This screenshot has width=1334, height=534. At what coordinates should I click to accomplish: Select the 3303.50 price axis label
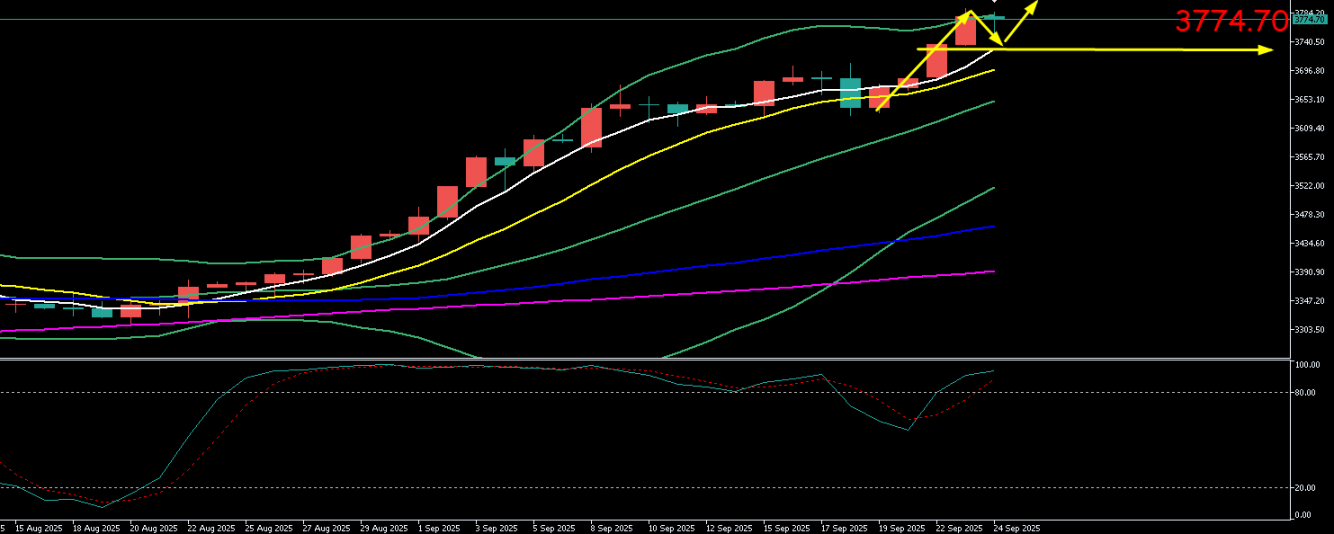pos(1309,330)
